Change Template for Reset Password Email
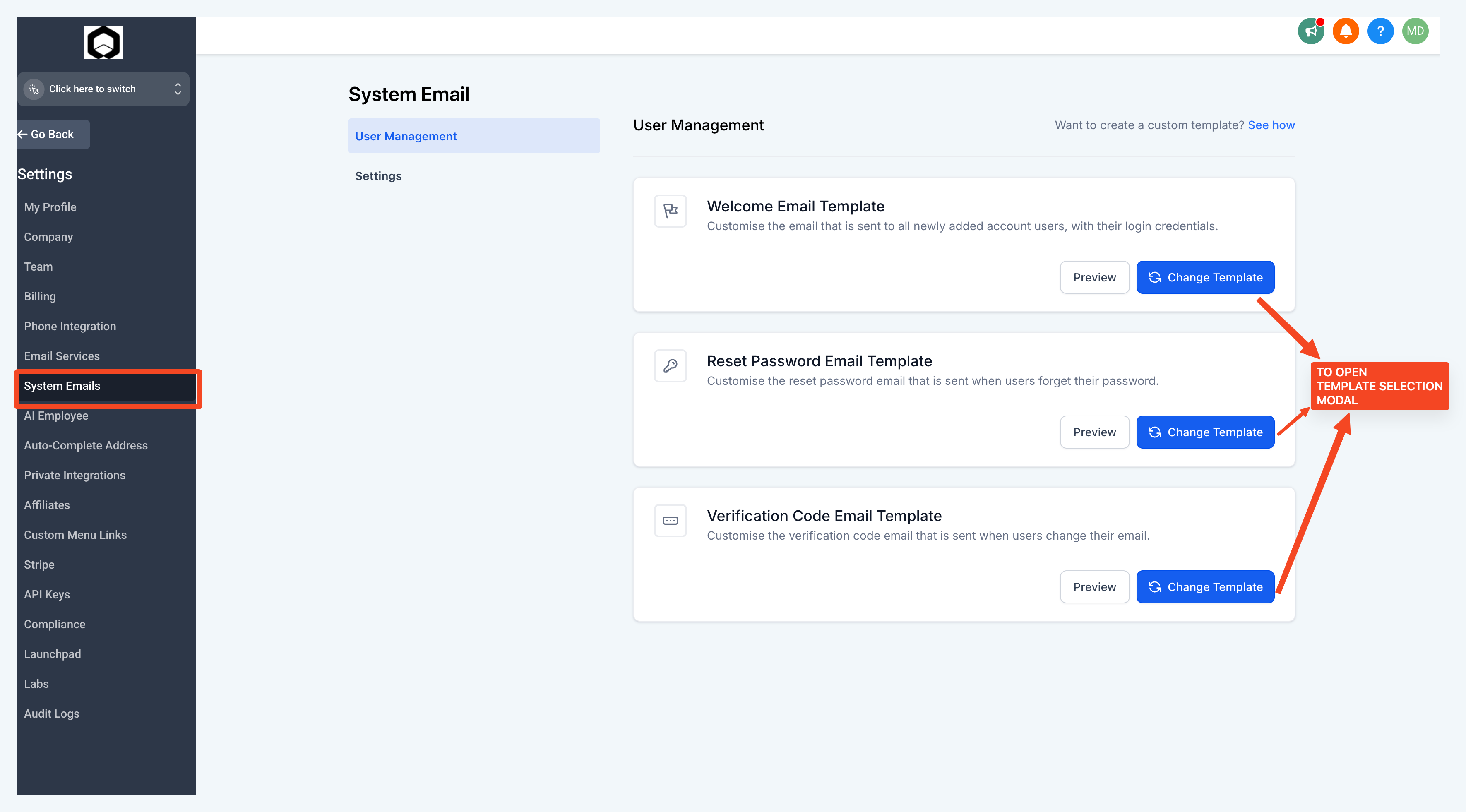This screenshot has width=1466, height=812. pos(1205,432)
